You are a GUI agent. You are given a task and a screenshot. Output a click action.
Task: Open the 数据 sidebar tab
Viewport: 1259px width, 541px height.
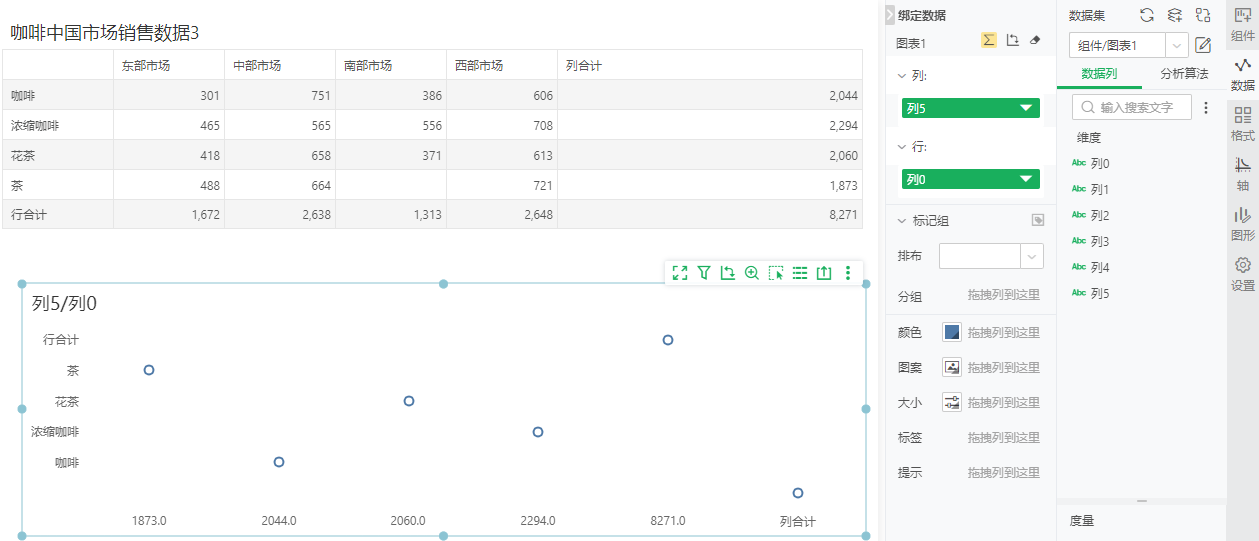(1243, 74)
